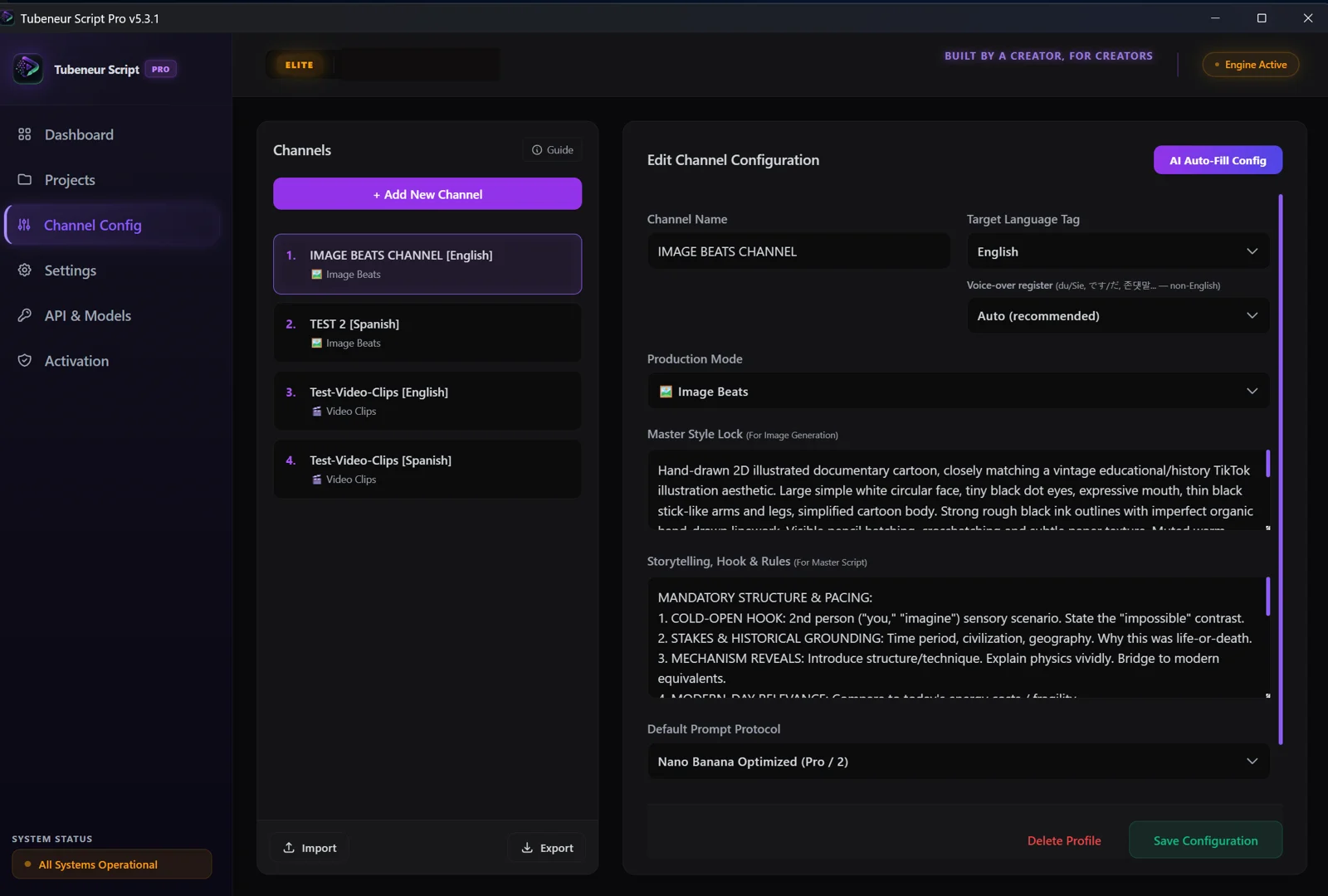Click Add New Channel button
Screen dimensions: 1328x896
tap(427, 194)
